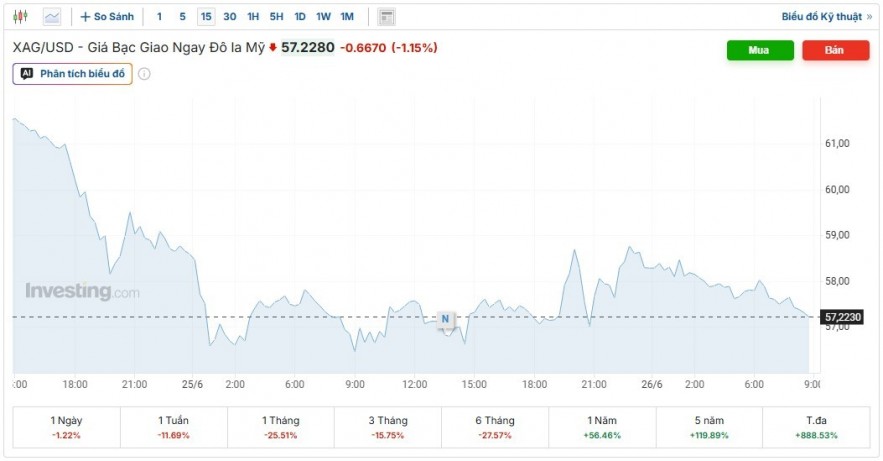Select the 5 năm period

(x=709, y=427)
